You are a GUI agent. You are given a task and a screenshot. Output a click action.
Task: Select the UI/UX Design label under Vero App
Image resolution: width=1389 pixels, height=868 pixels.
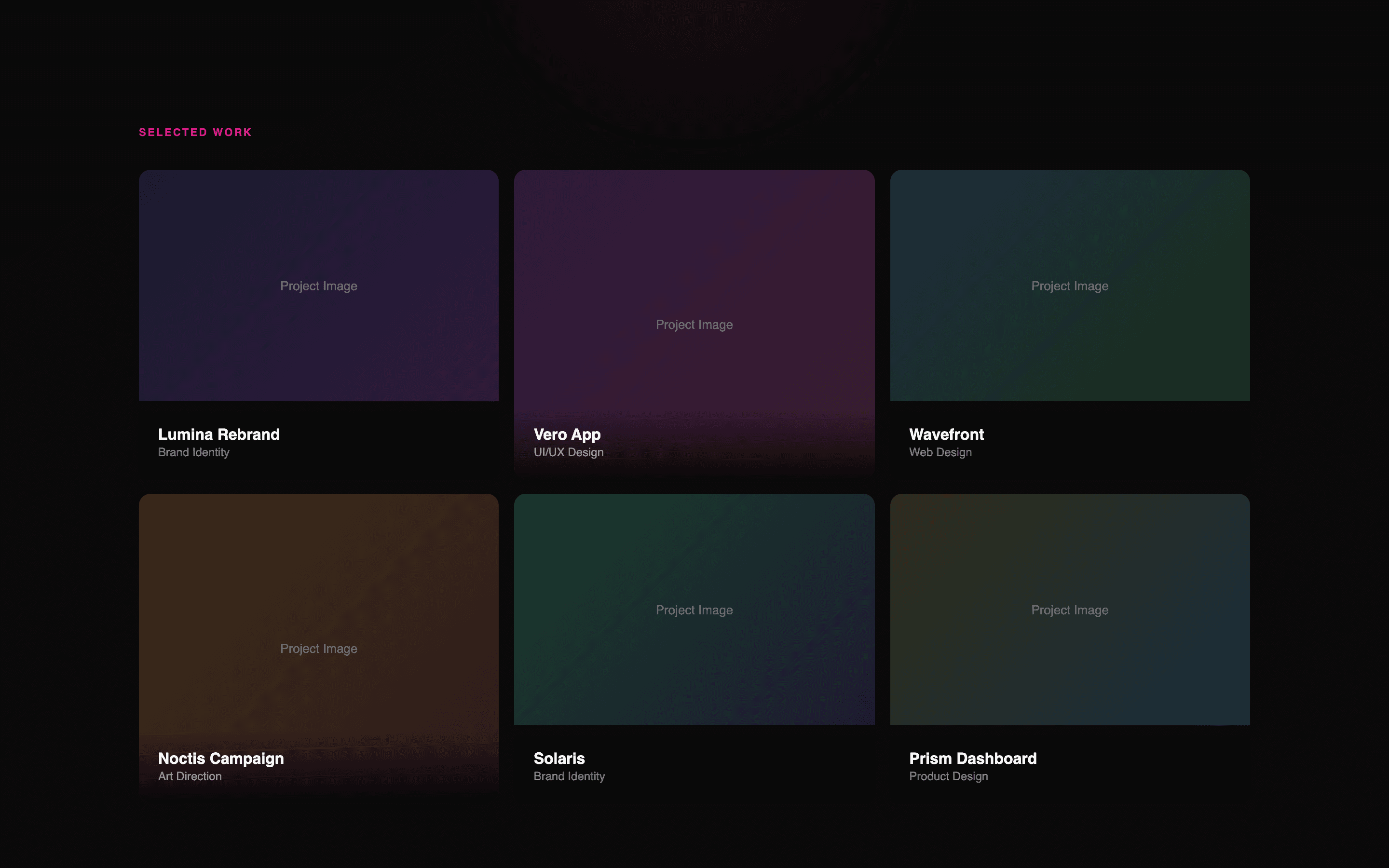coord(568,452)
